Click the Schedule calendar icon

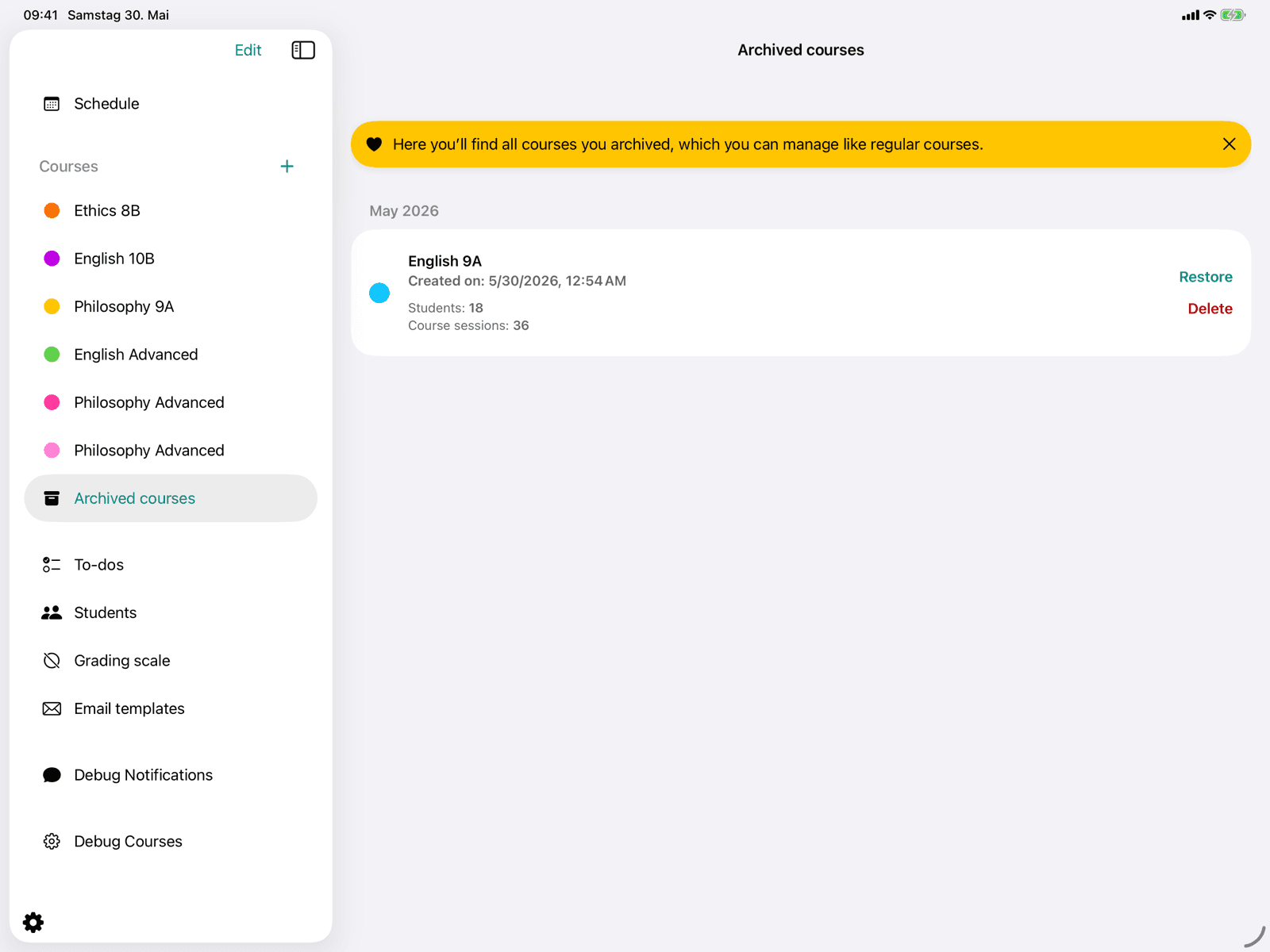tap(52, 104)
